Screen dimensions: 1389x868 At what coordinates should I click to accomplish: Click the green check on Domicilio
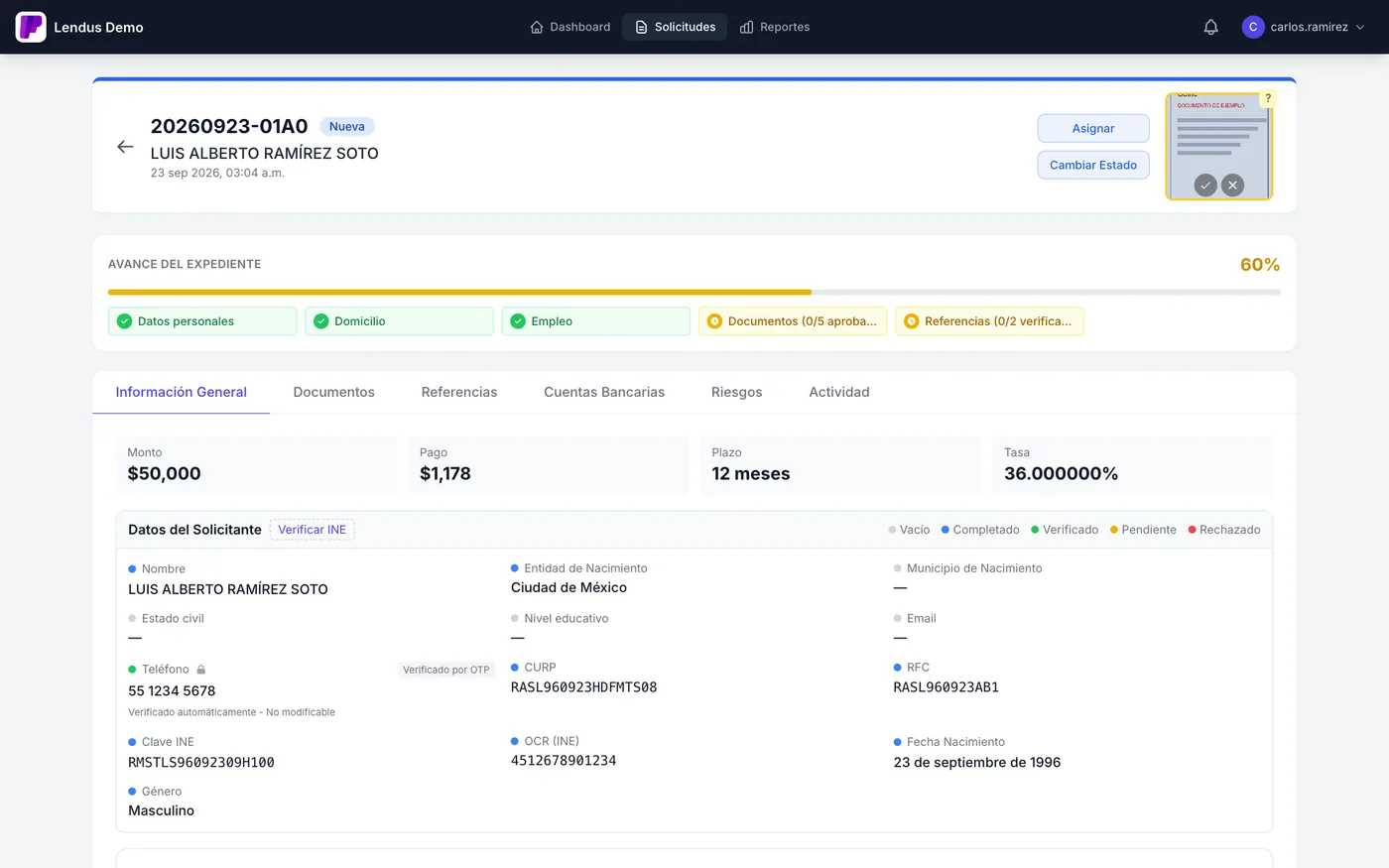[320, 321]
